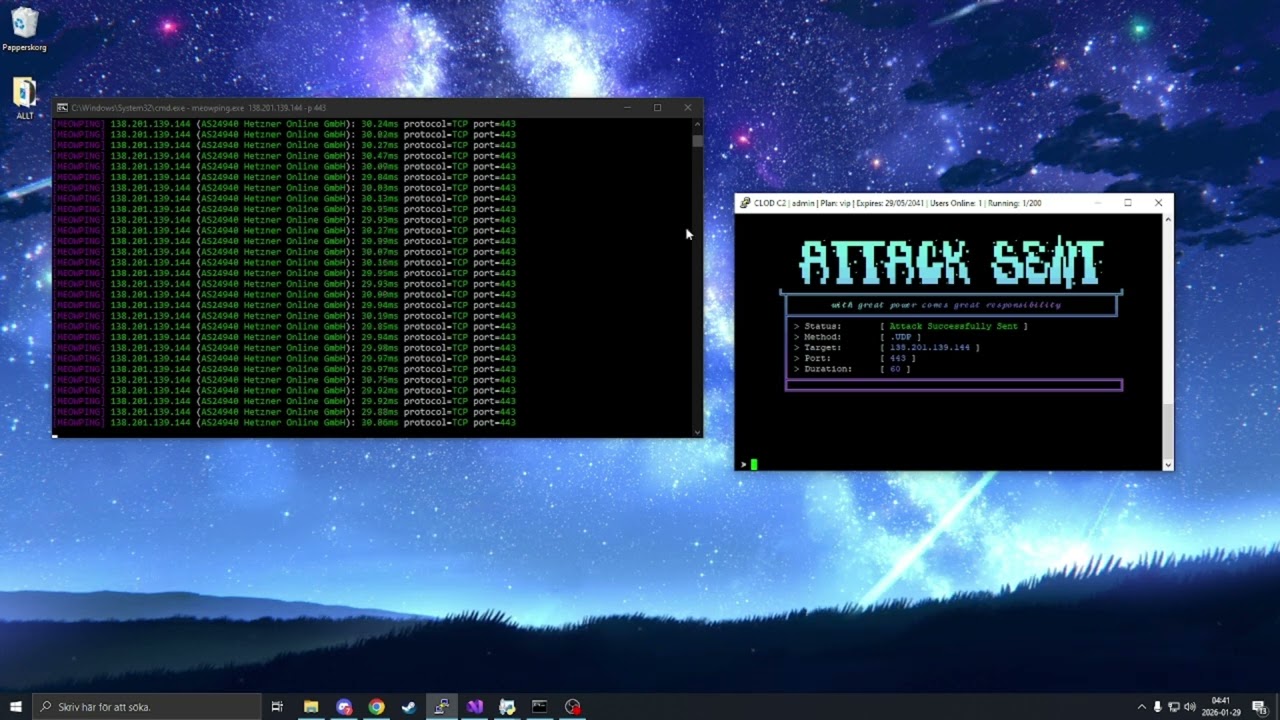Open Visual Studio from the taskbar
Screen dimensions: 1280x720
coord(474,706)
